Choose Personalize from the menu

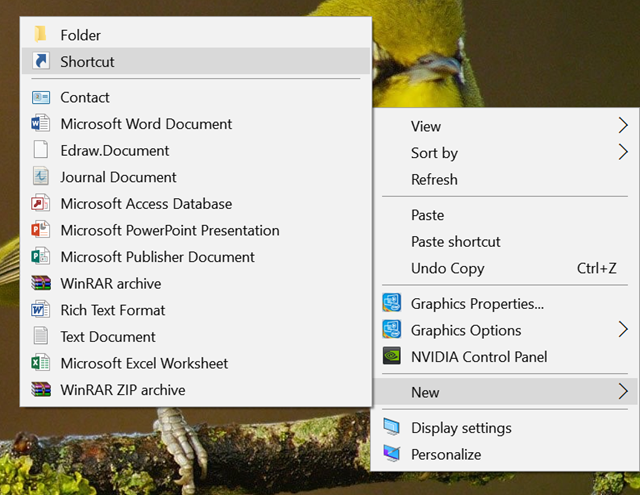coord(505,453)
